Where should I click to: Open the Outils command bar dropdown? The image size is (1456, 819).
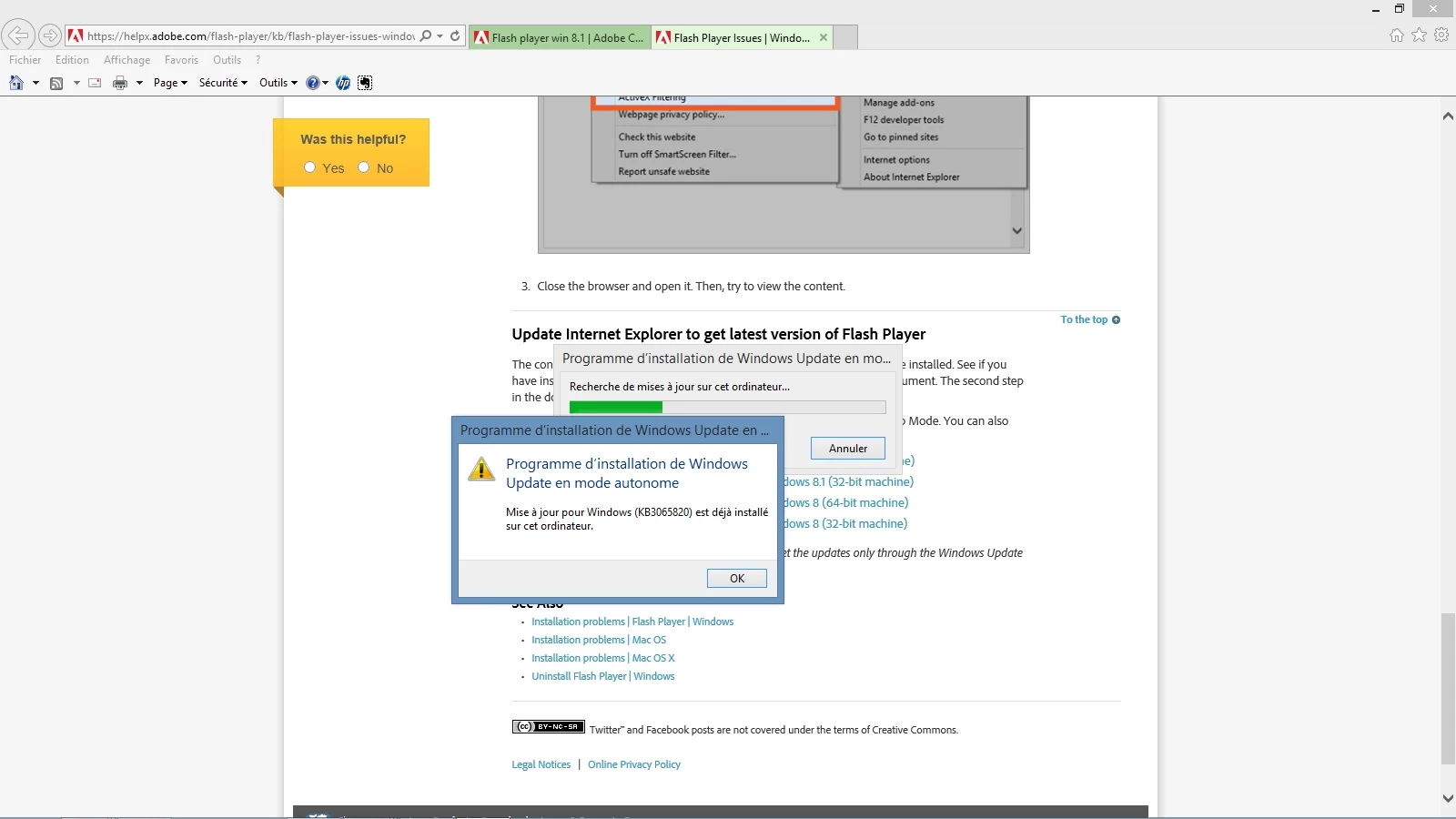pos(278,83)
